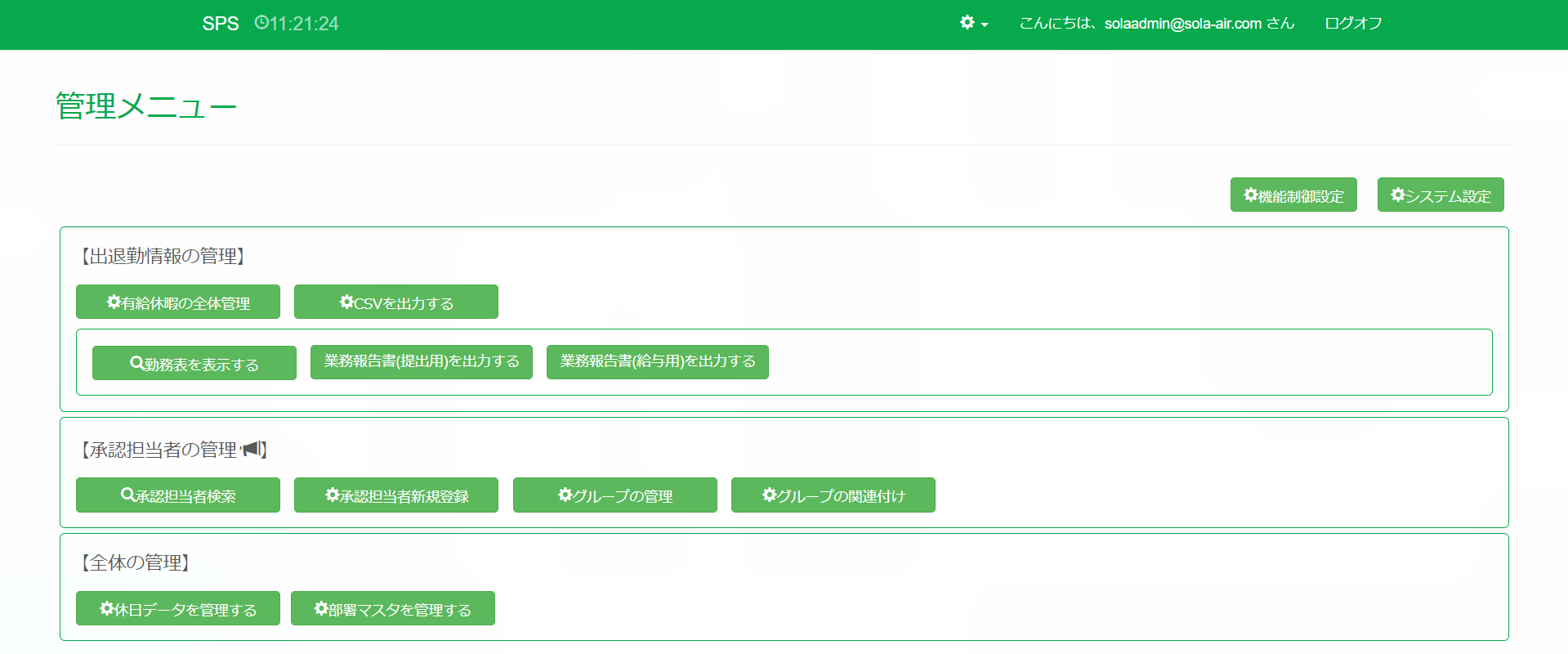Click gear icon on 休日データを管理する button
This screenshot has height=654, width=1568.
coord(106,608)
